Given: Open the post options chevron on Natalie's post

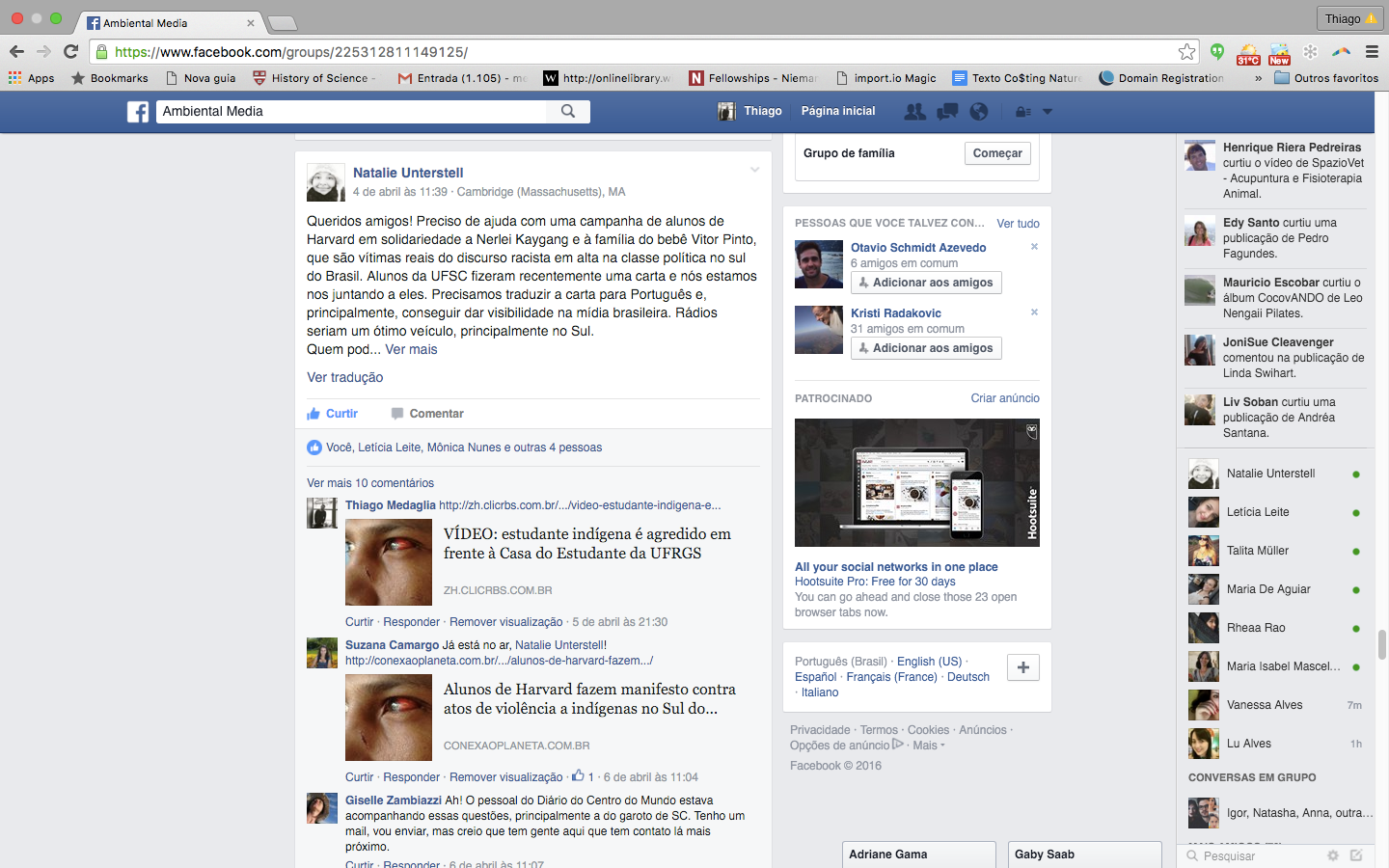Looking at the screenshot, I should (754, 170).
